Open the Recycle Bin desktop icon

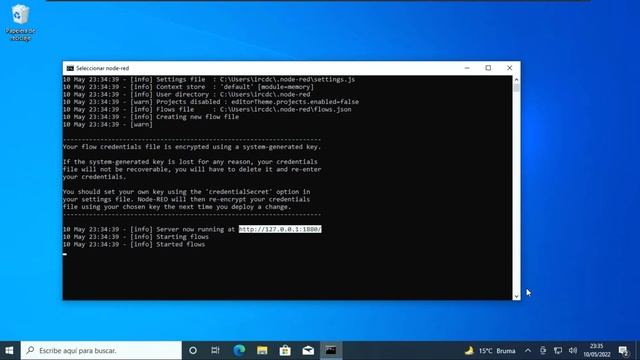pos(20,22)
